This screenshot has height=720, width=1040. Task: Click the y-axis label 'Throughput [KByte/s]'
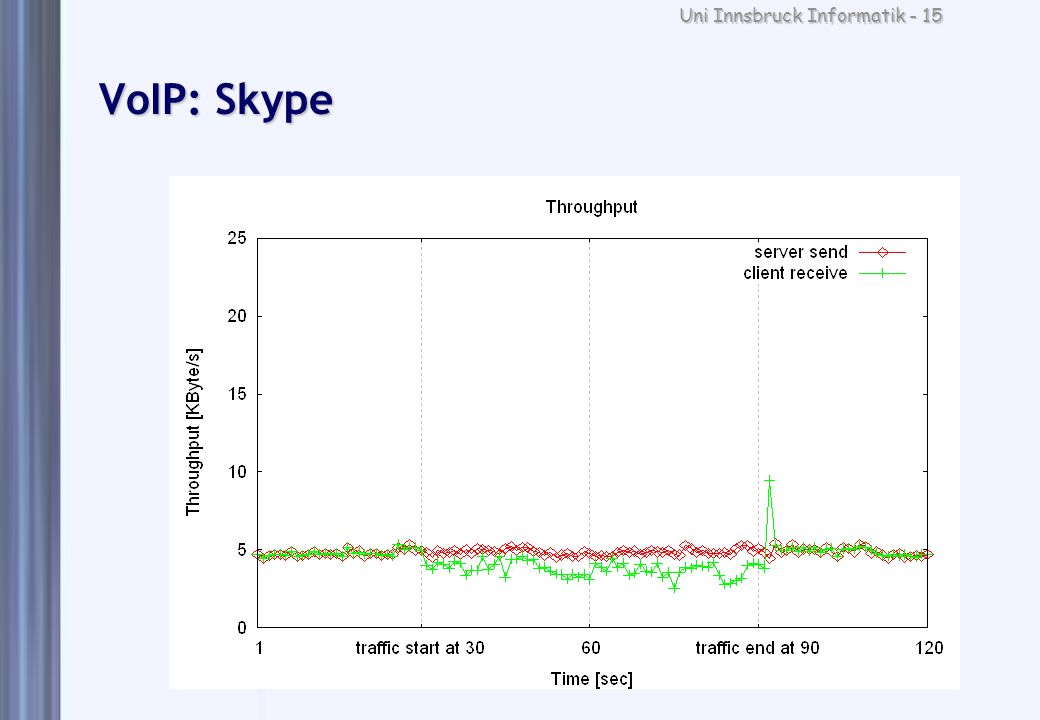[x=193, y=432]
